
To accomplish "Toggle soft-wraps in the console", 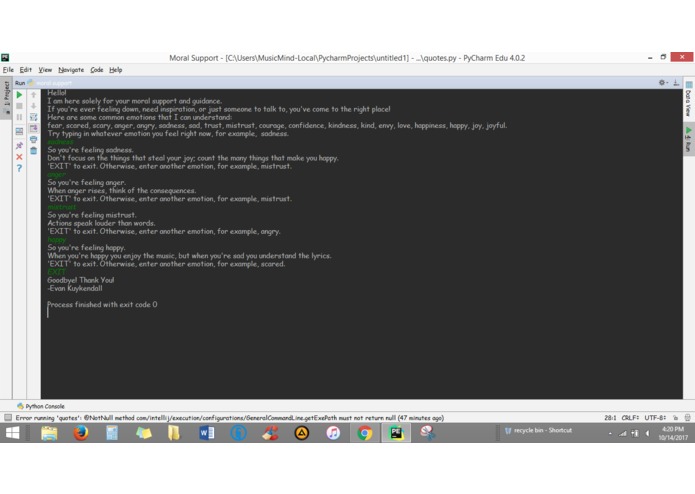I will (33, 117).
